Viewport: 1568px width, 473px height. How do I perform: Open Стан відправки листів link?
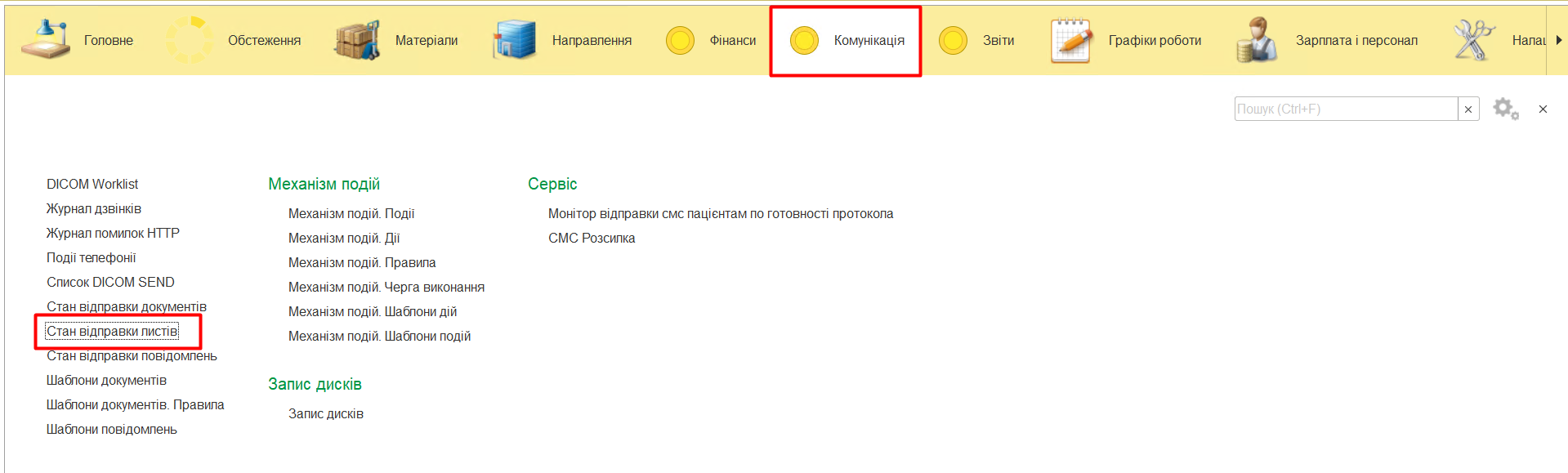pyautogui.click(x=112, y=332)
